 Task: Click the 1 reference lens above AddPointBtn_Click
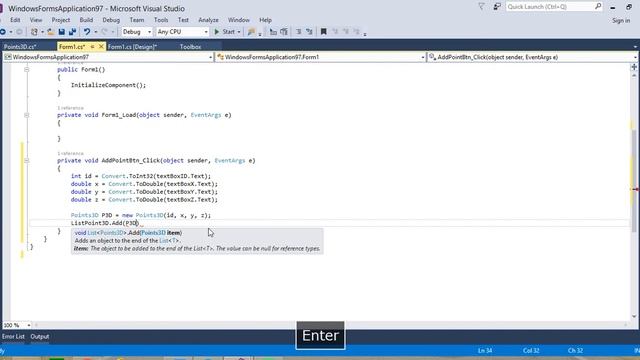point(70,153)
